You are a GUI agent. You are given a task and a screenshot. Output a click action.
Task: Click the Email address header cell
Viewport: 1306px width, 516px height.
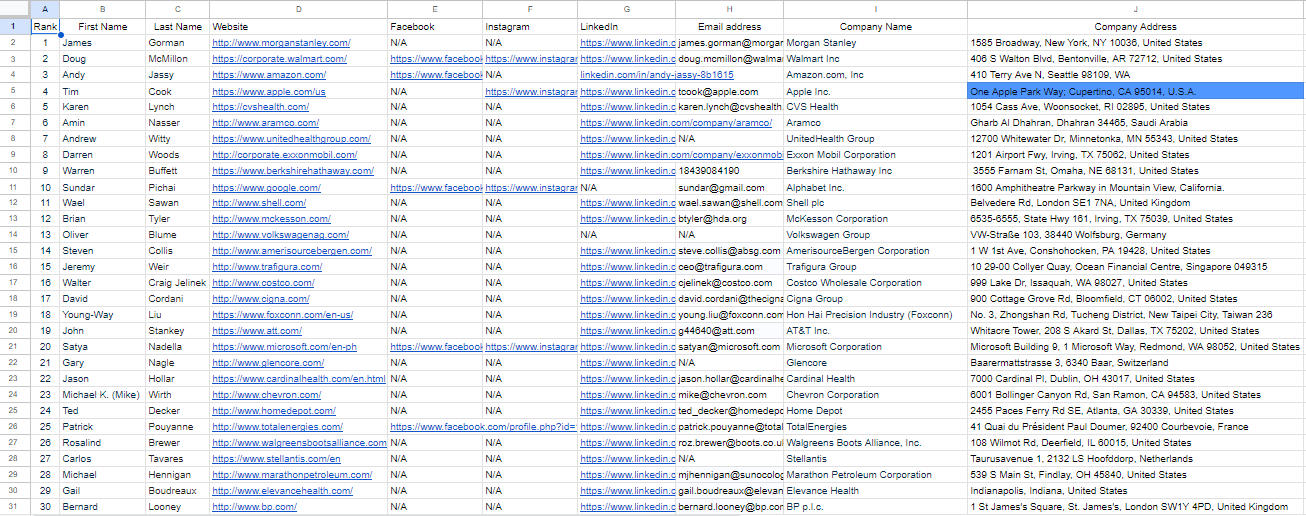tap(730, 27)
